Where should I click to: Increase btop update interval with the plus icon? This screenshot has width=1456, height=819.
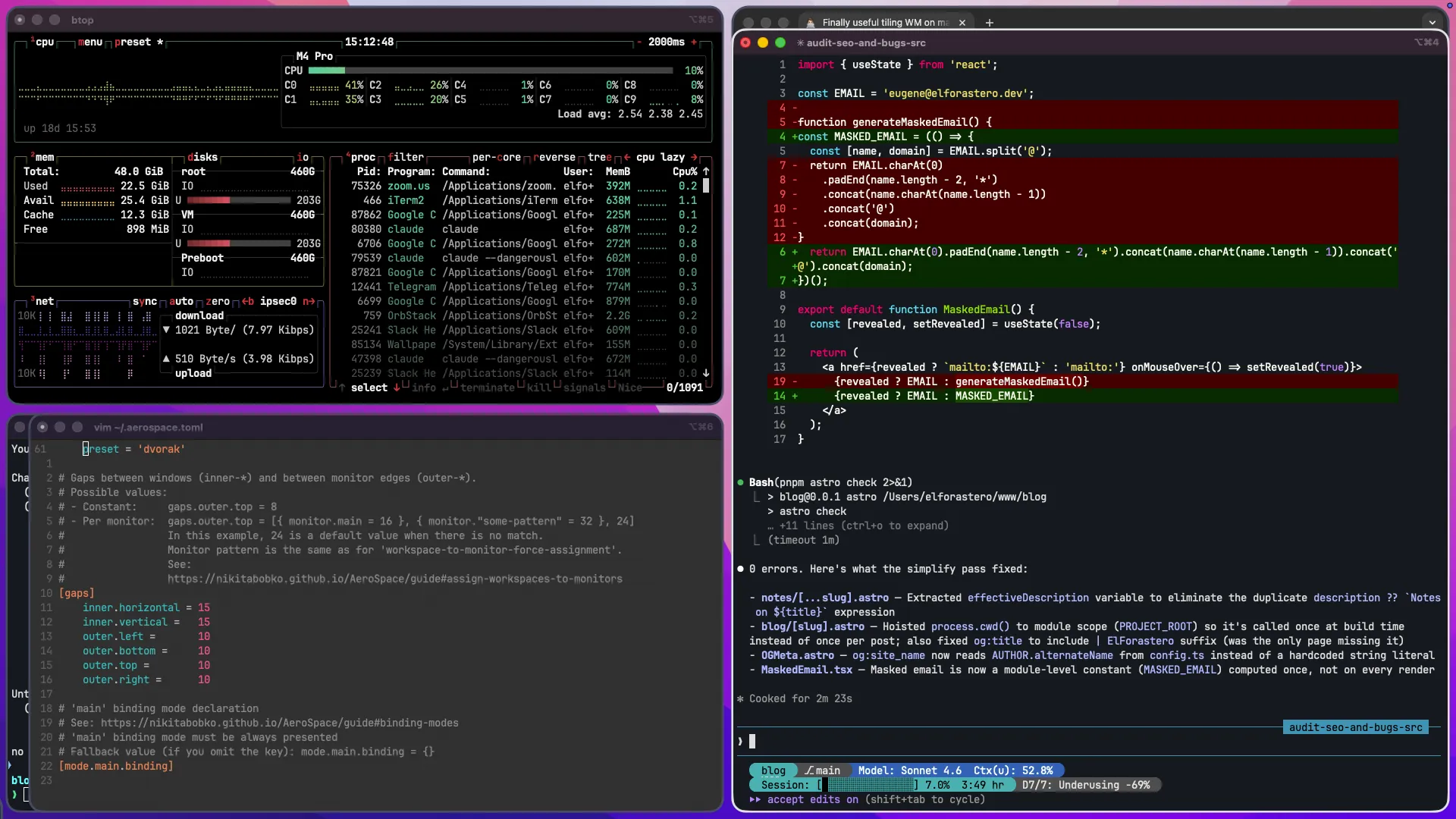[x=695, y=42]
